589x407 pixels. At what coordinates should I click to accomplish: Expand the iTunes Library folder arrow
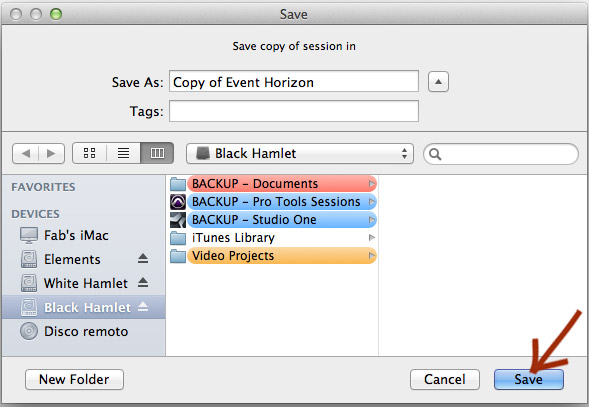[x=372, y=238]
